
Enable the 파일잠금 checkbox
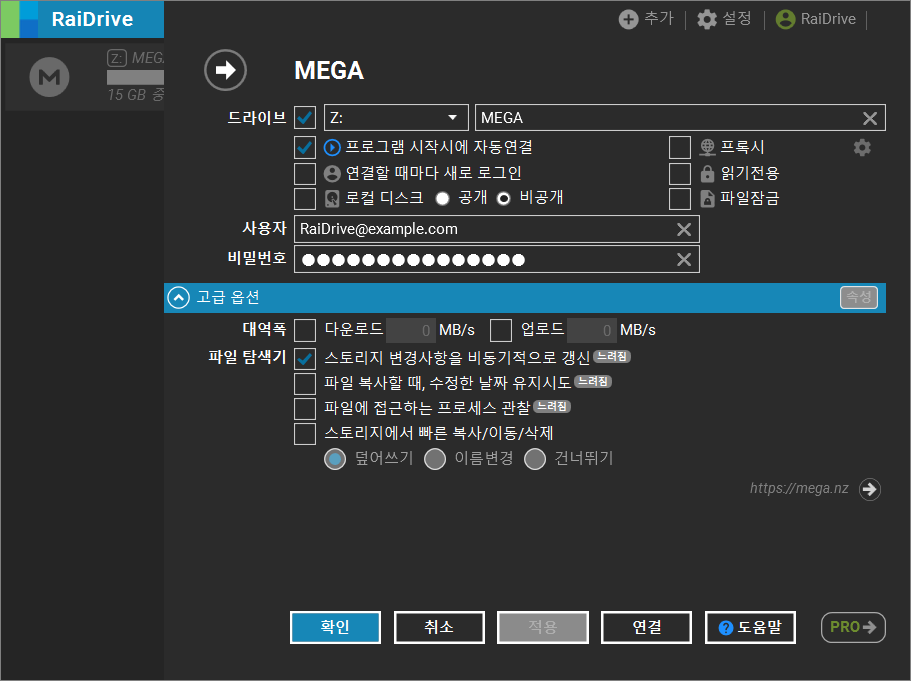(x=680, y=198)
